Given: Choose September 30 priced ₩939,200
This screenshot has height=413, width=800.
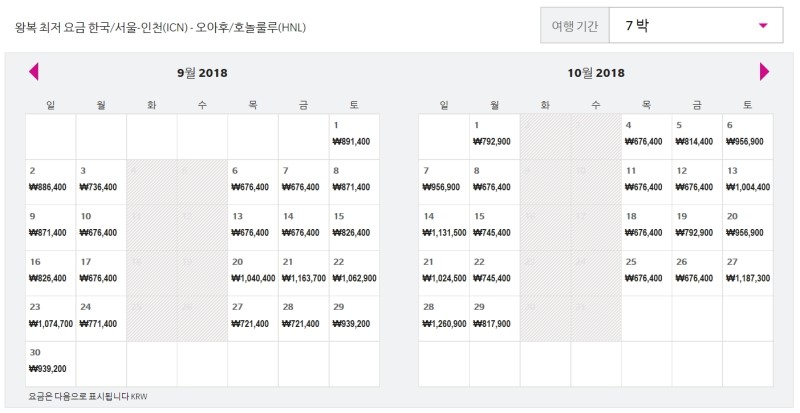Looking at the screenshot, I should pyautogui.click(x=51, y=363).
